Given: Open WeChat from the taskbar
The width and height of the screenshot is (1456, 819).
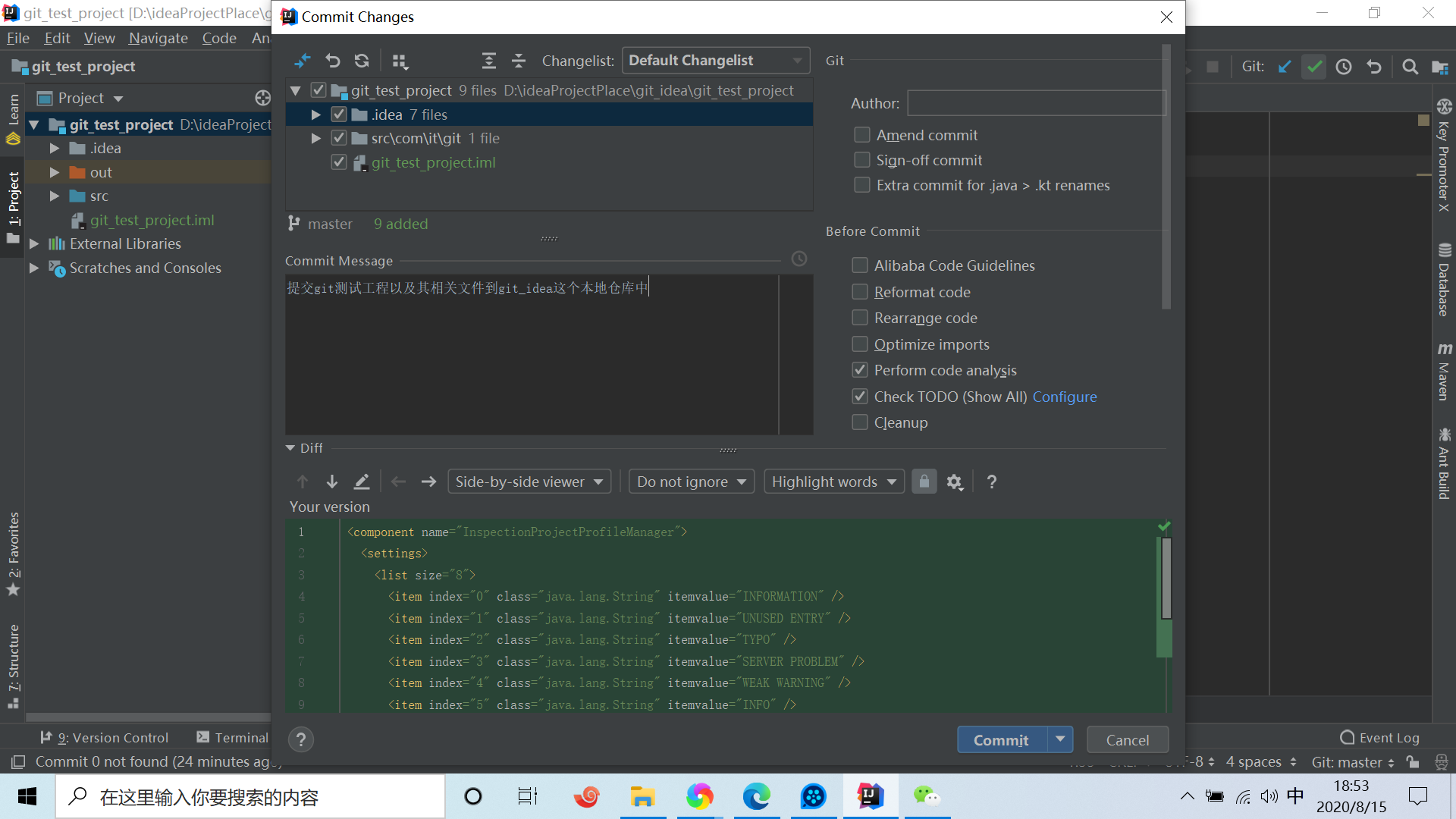Looking at the screenshot, I should 927,796.
